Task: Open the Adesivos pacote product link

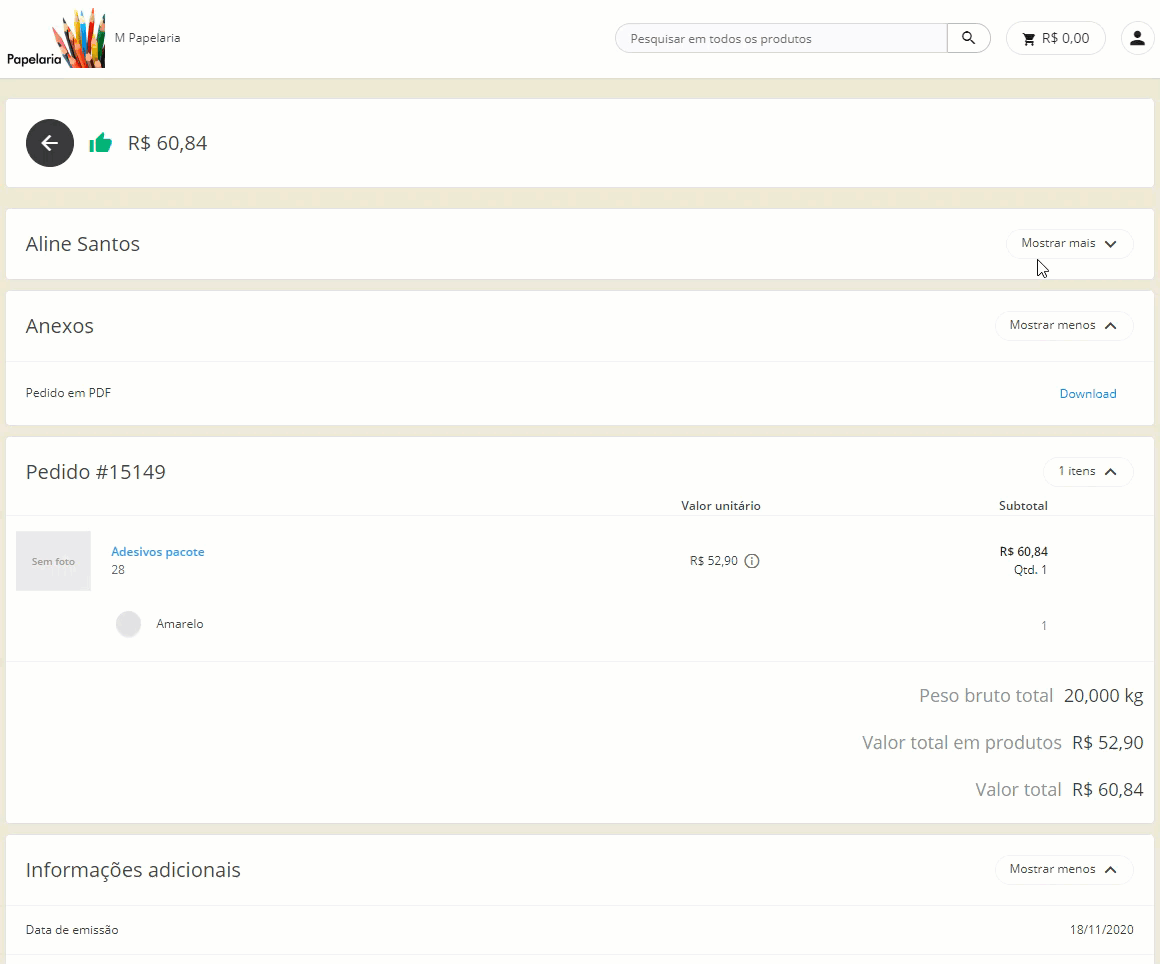Action: coord(158,552)
